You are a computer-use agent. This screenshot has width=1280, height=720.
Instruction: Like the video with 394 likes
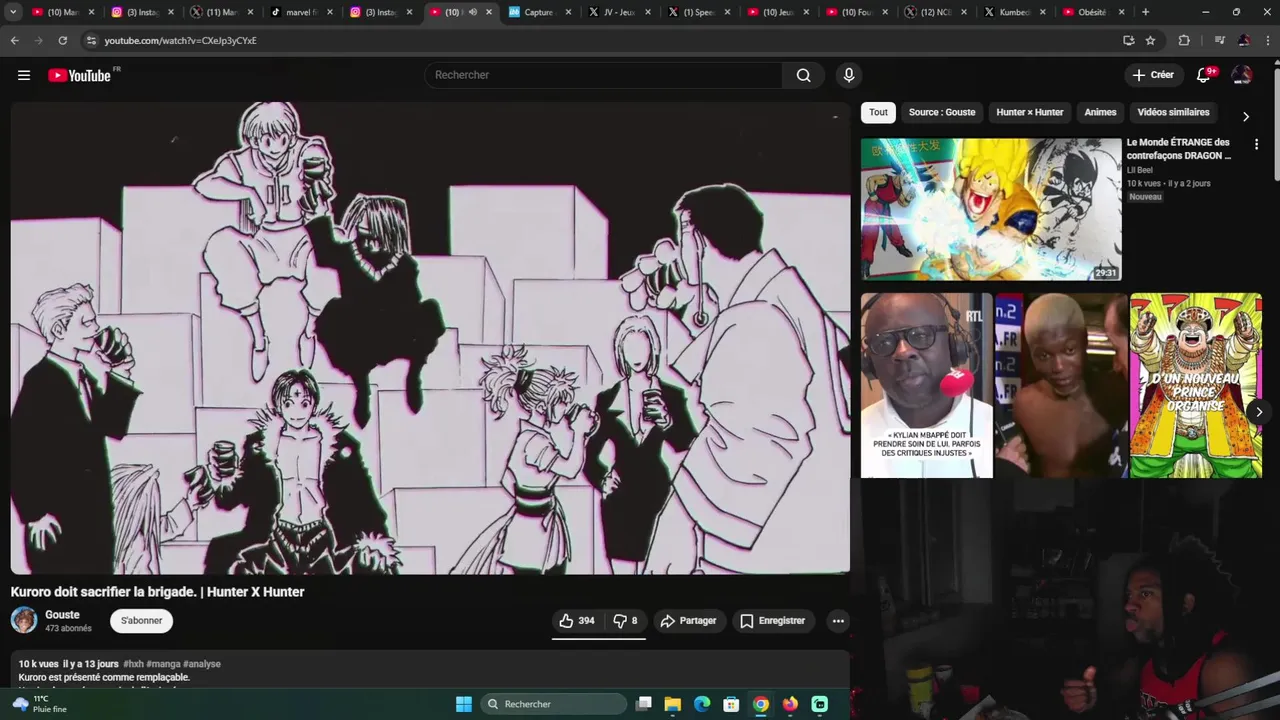point(577,621)
